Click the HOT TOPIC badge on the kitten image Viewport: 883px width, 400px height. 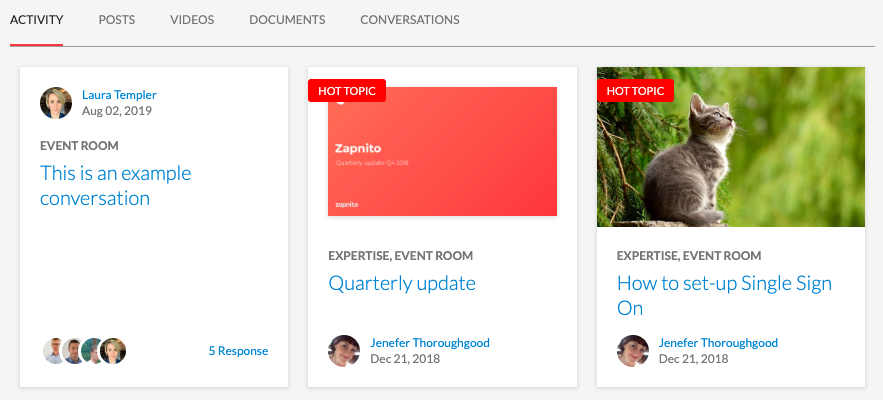pyautogui.click(x=635, y=91)
